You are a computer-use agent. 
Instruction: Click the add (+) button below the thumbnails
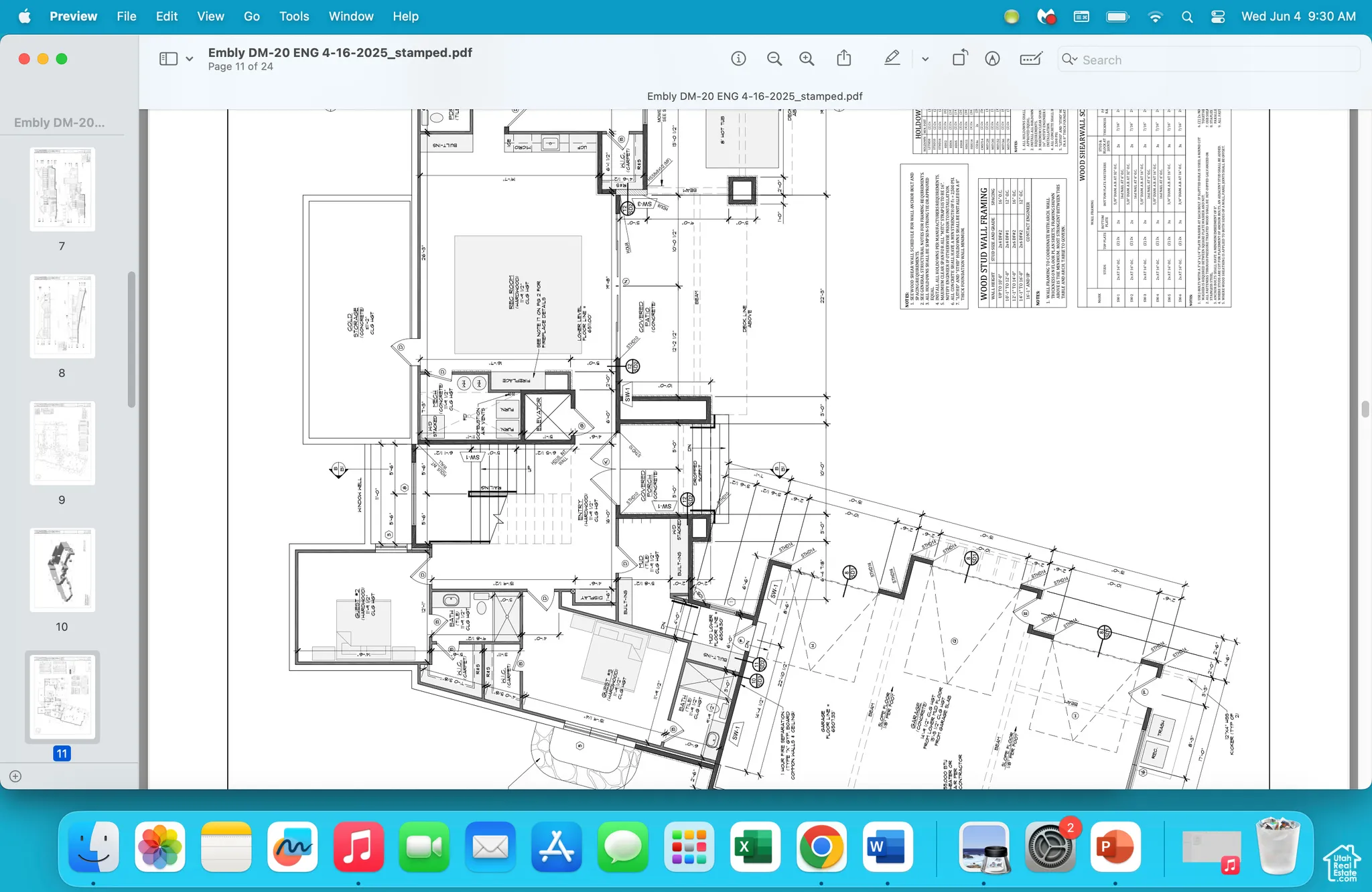point(15,776)
